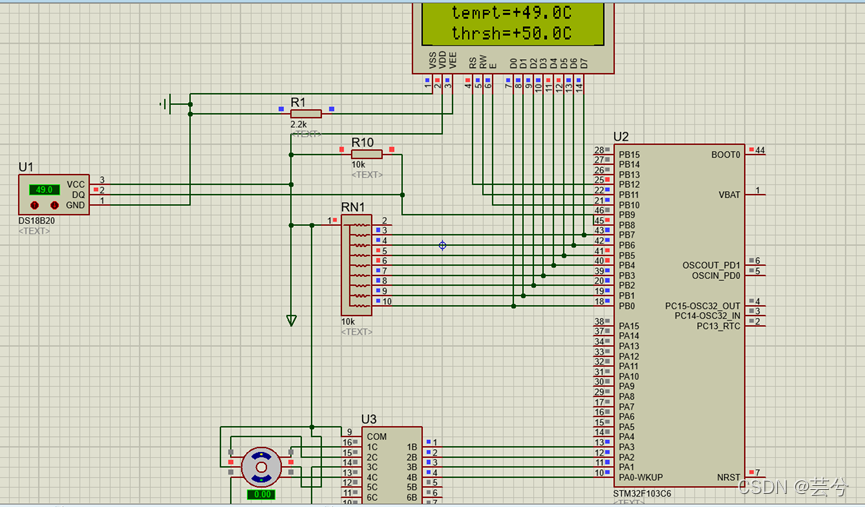This screenshot has height=507, width=865.
Task: Select the U3 reference label
Action: (369, 419)
